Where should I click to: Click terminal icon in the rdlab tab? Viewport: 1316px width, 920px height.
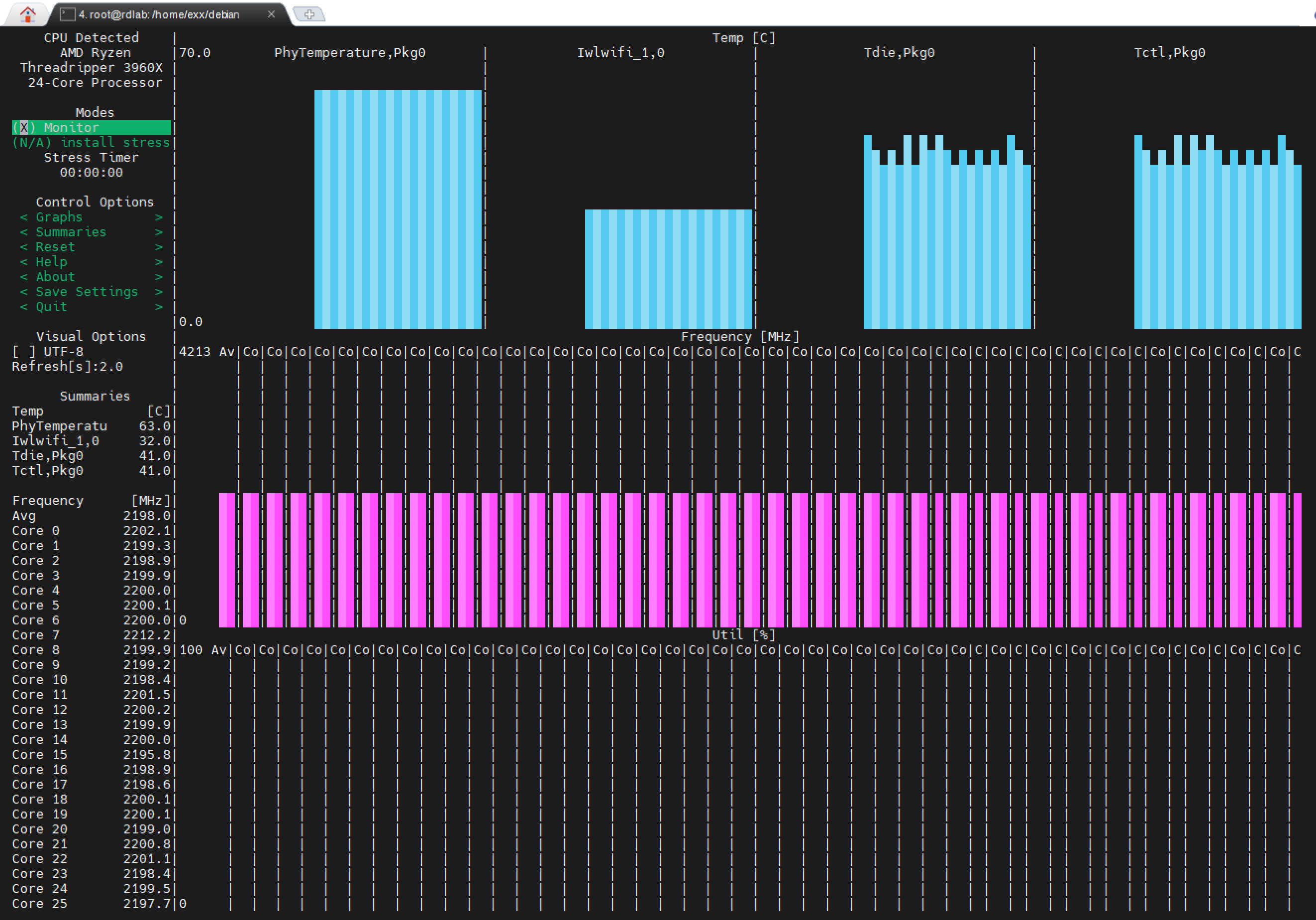pyautogui.click(x=67, y=14)
